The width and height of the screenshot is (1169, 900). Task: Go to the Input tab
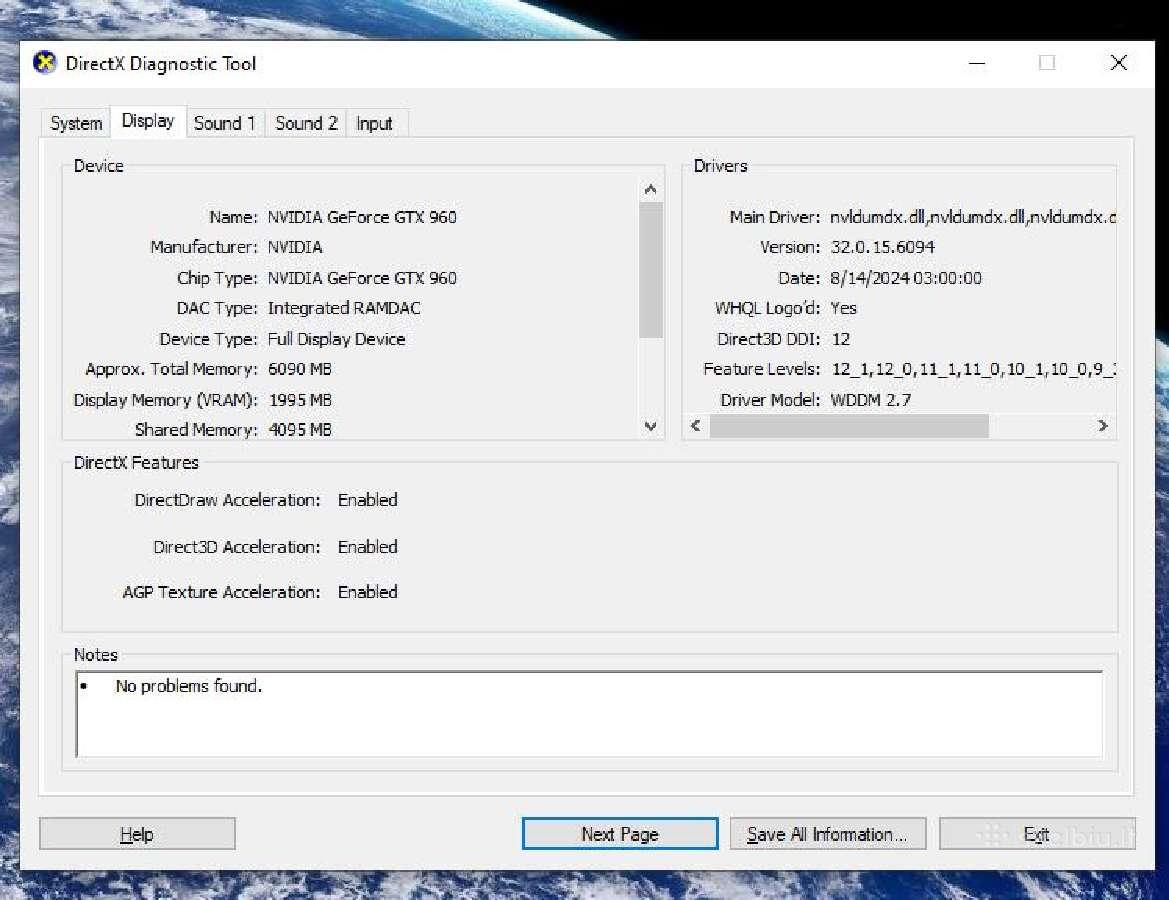(374, 123)
